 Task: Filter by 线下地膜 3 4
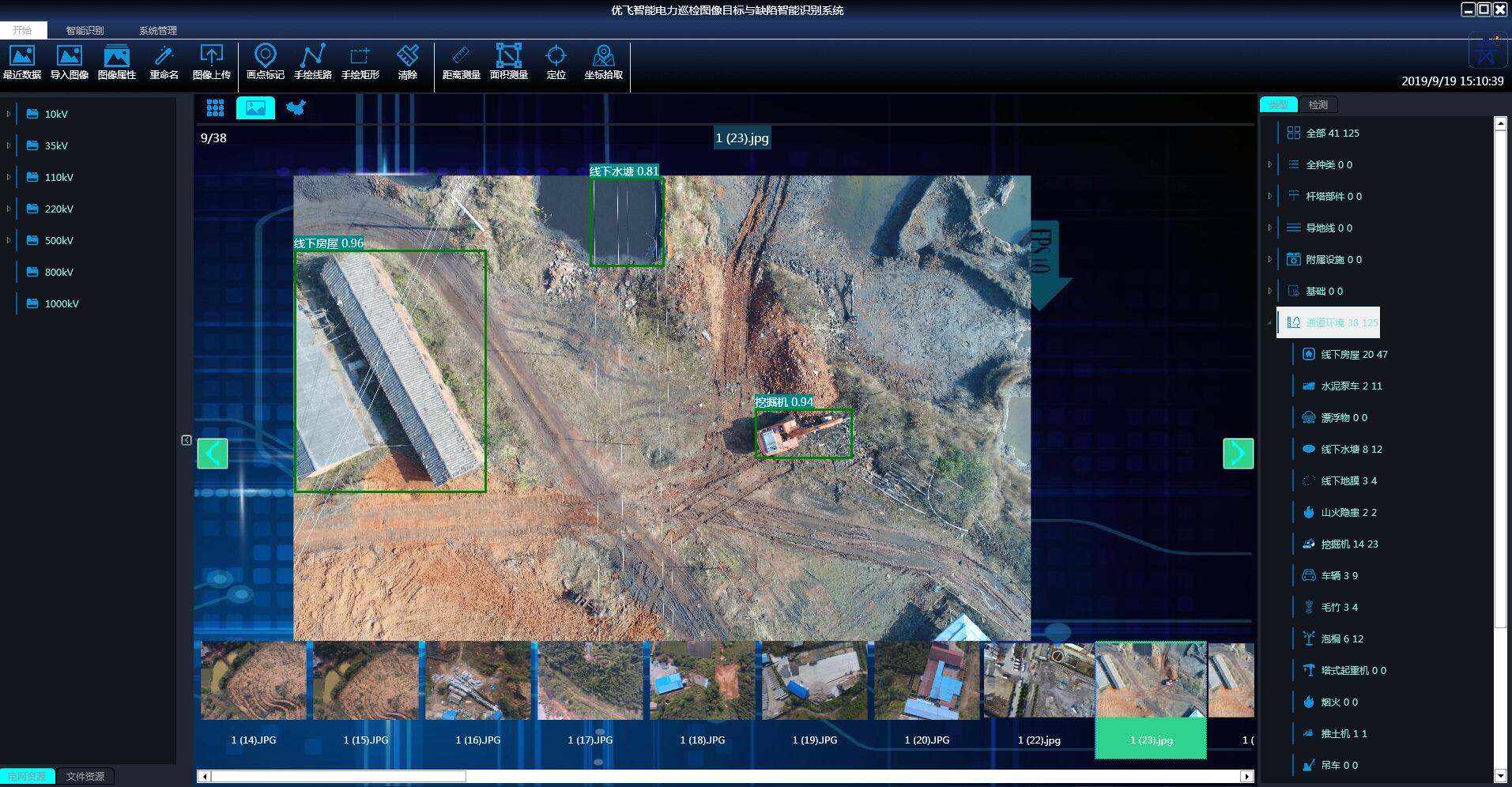click(1340, 480)
